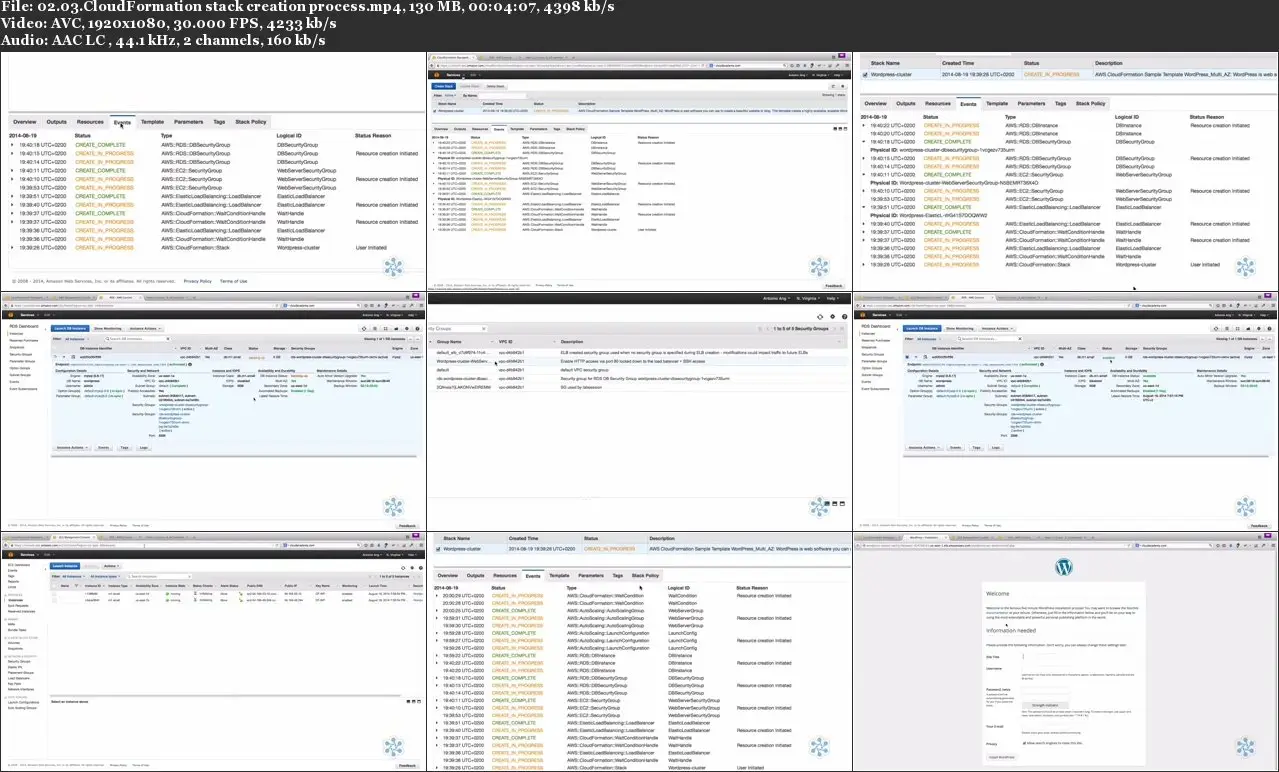Viewport: 1279px width, 772px height.
Task: Open Stack Policy tab in first frame
Action: tap(251, 122)
